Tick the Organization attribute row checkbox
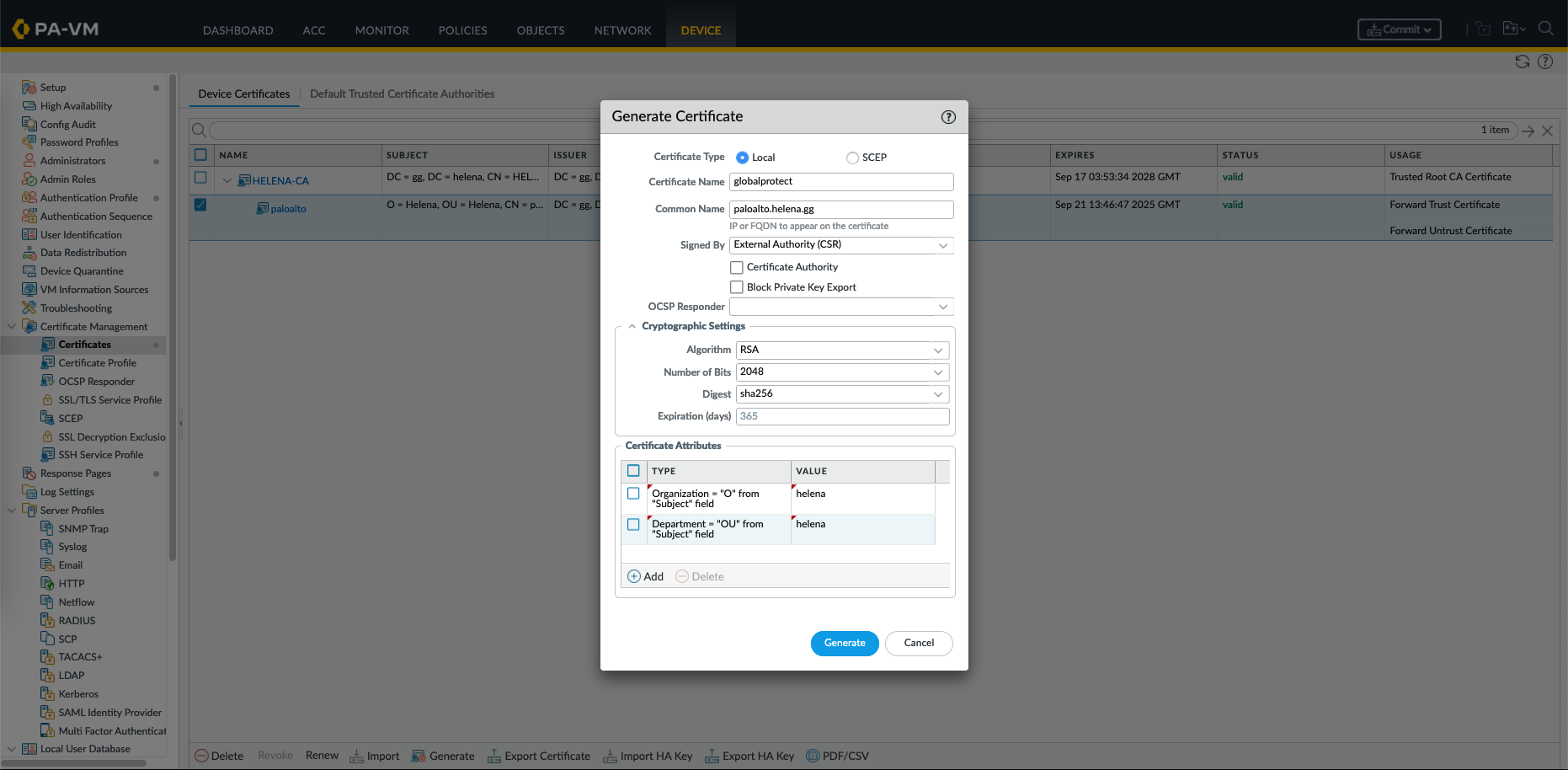The width and height of the screenshot is (1568, 770). [633, 494]
